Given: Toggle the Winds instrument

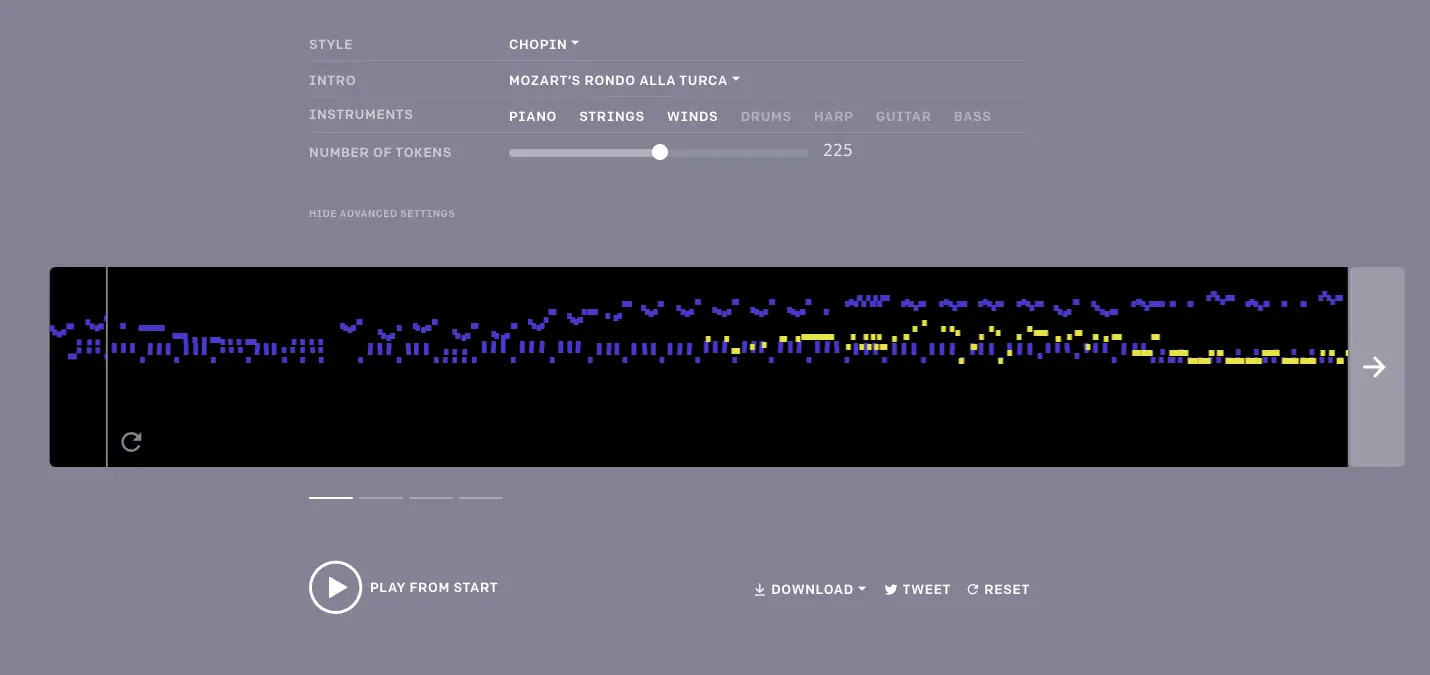Looking at the screenshot, I should coord(693,117).
